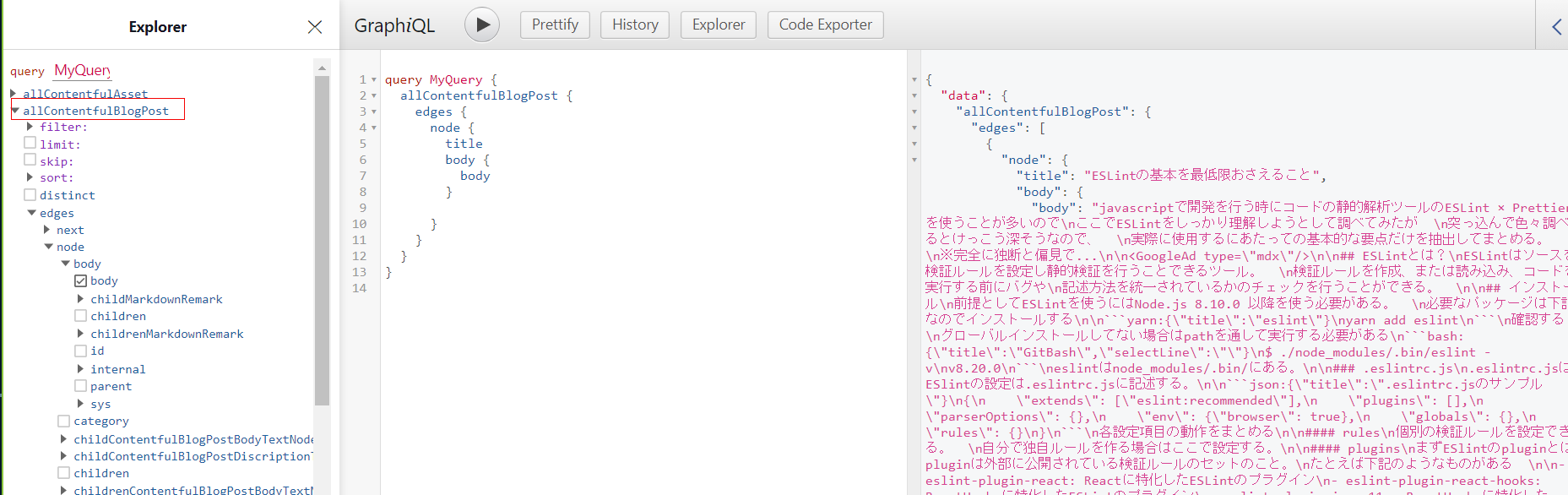
Task: Open the docs panel with the chevron arrow
Action: tap(1556, 26)
